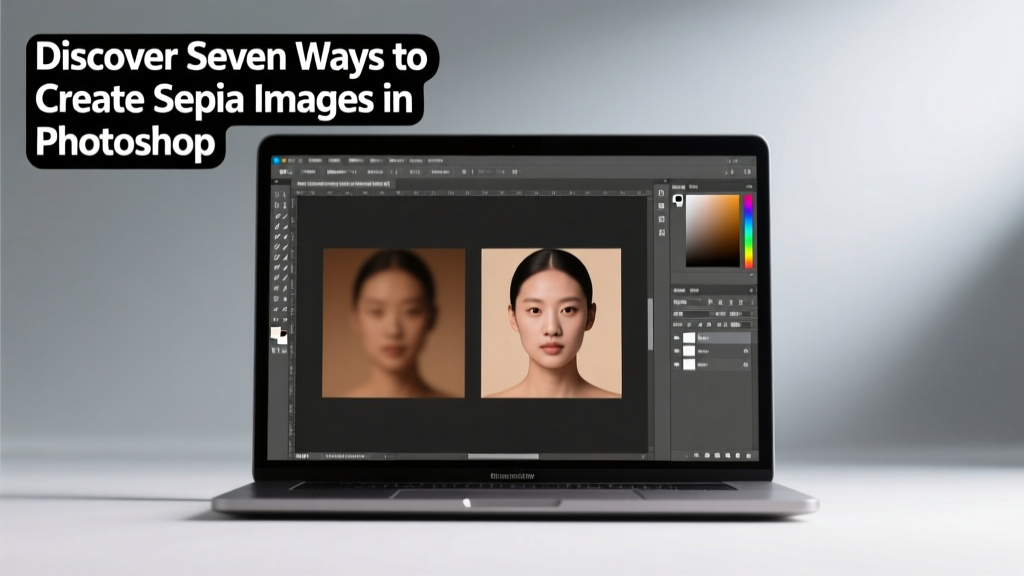Select the bottom layer thumbnail
This screenshot has height=576, width=1024.
point(689,364)
